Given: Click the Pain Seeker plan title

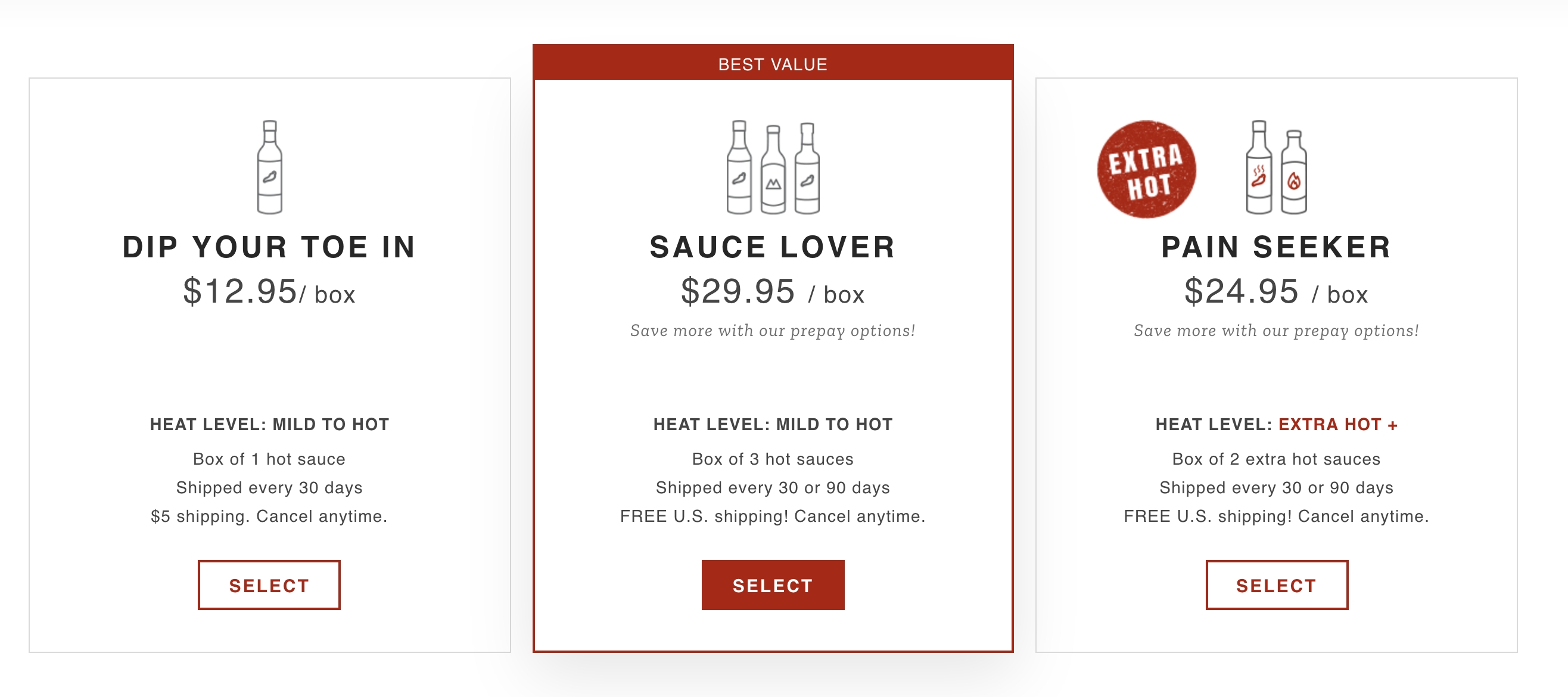Looking at the screenshot, I should click(1276, 247).
